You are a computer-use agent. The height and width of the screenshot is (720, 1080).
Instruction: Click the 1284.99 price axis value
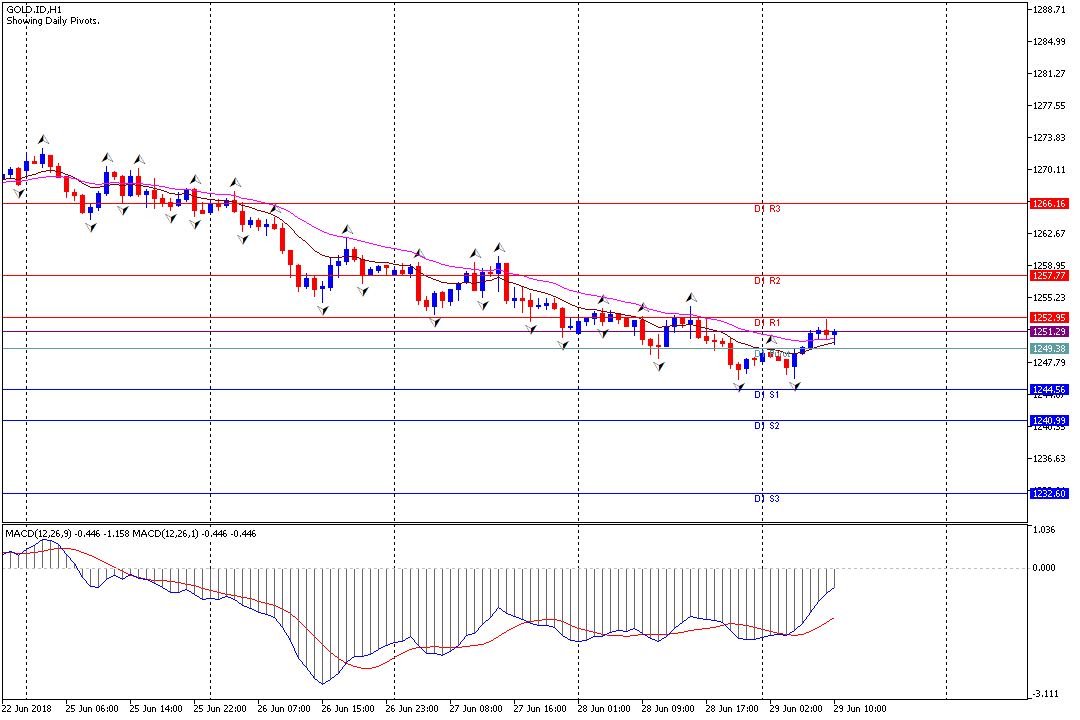(x=1049, y=42)
